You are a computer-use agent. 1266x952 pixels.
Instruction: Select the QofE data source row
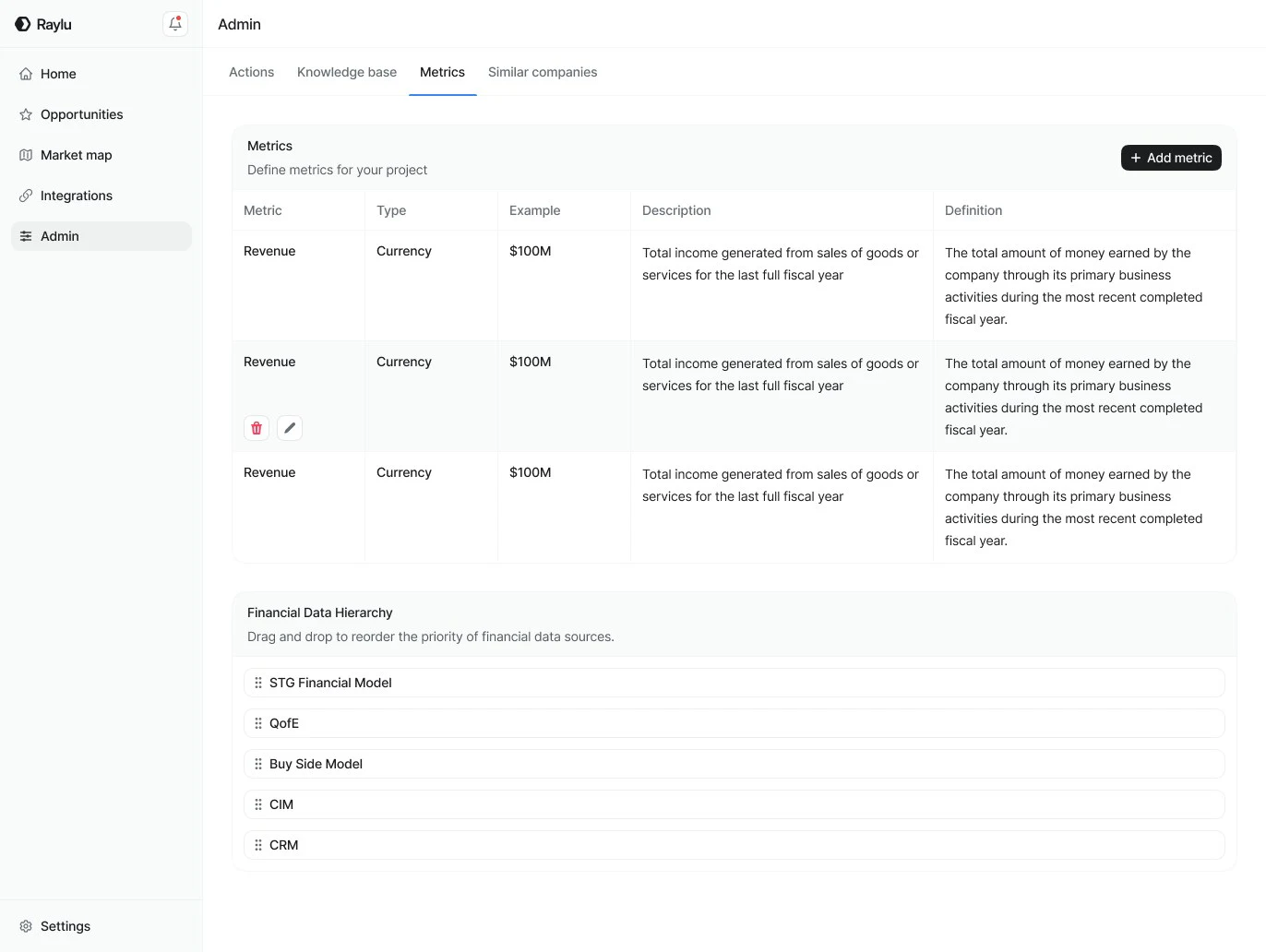[735, 723]
